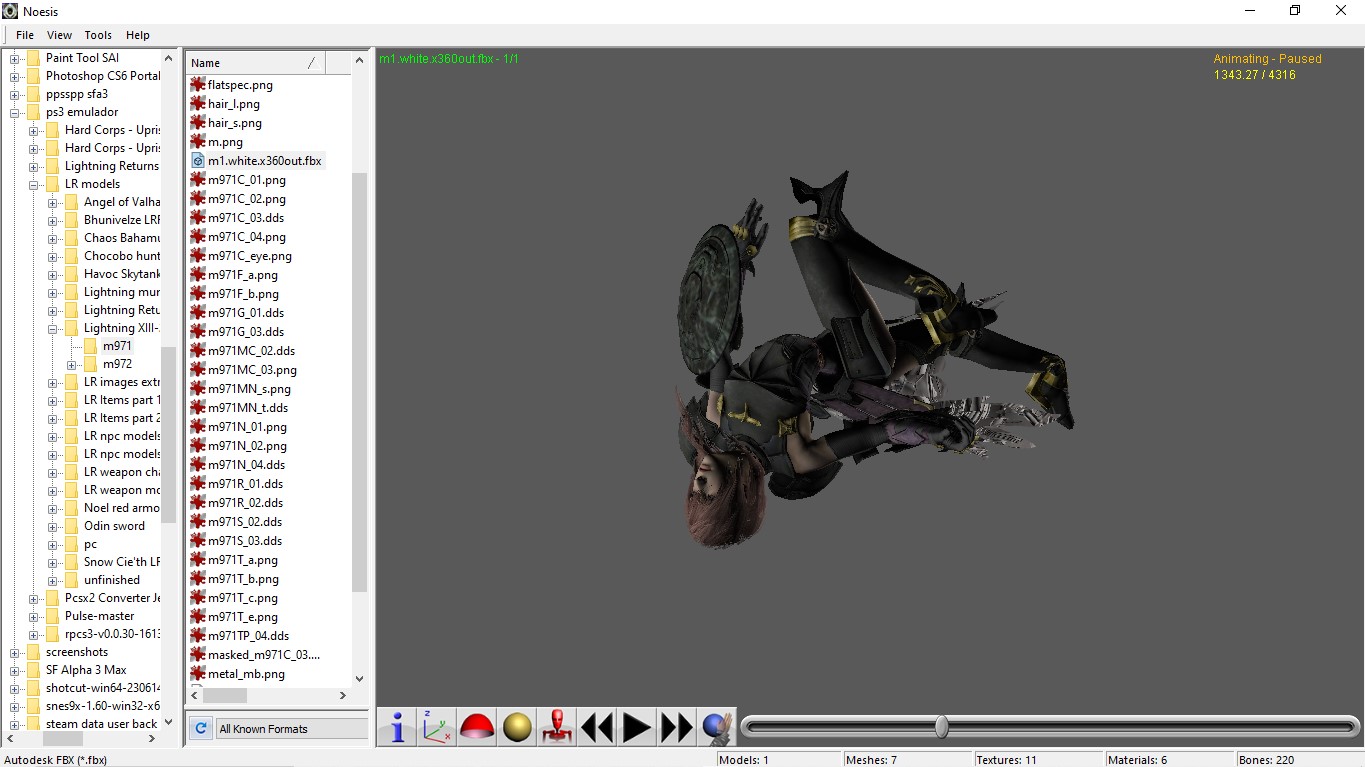The height and width of the screenshot is (767, 1365).
Task: Click the red hemisphere shading icon
Action: click(x=477, y=727)
